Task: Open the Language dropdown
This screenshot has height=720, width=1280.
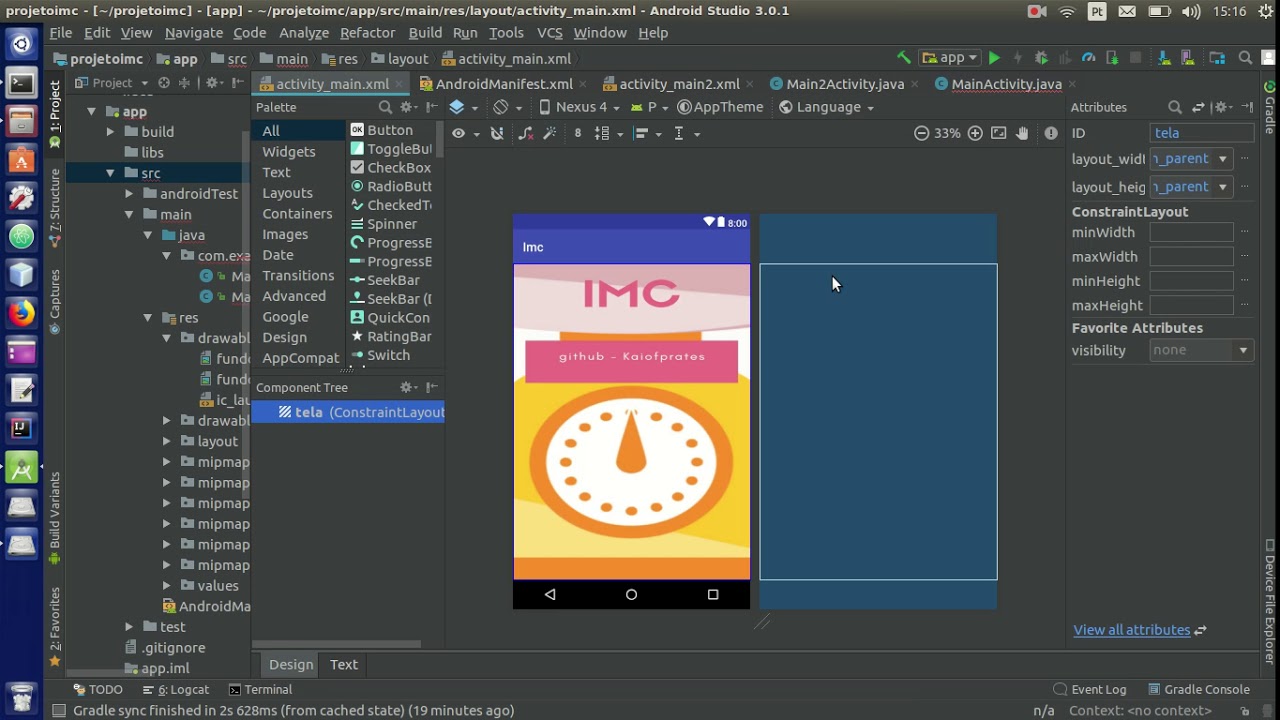Action: pos(827,107)
